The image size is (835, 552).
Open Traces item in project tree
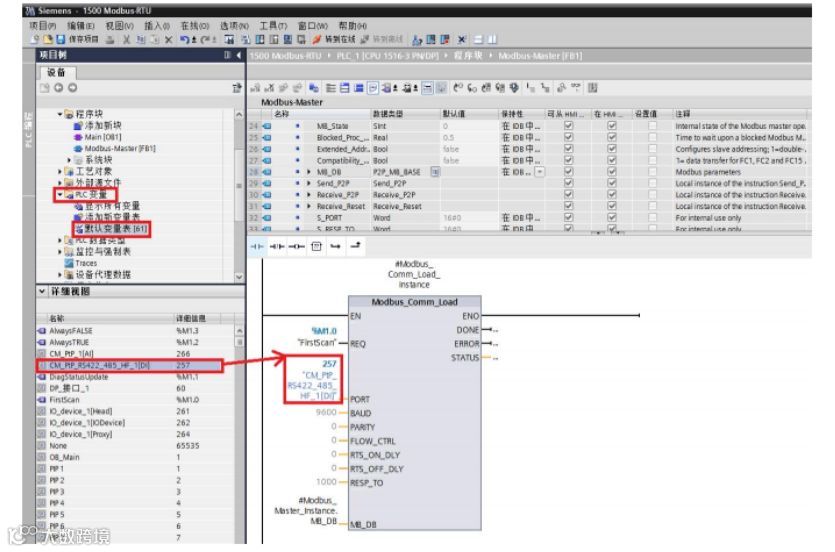click(x=86, y=263)
